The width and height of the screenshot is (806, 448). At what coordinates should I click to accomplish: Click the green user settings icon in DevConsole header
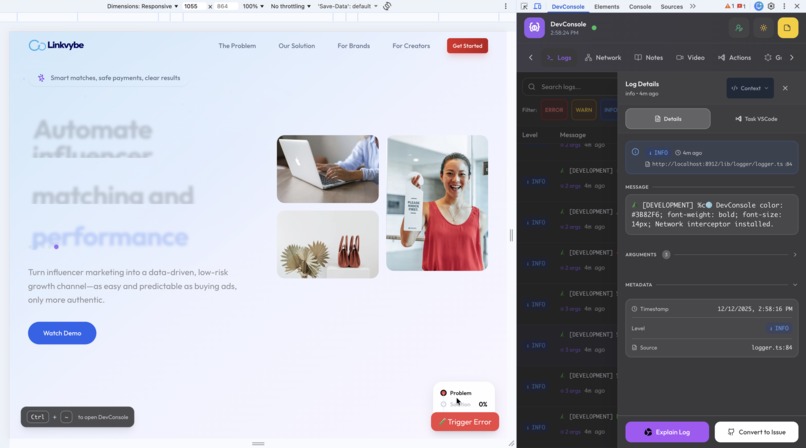pyautogui.click(x=739, y=28)
